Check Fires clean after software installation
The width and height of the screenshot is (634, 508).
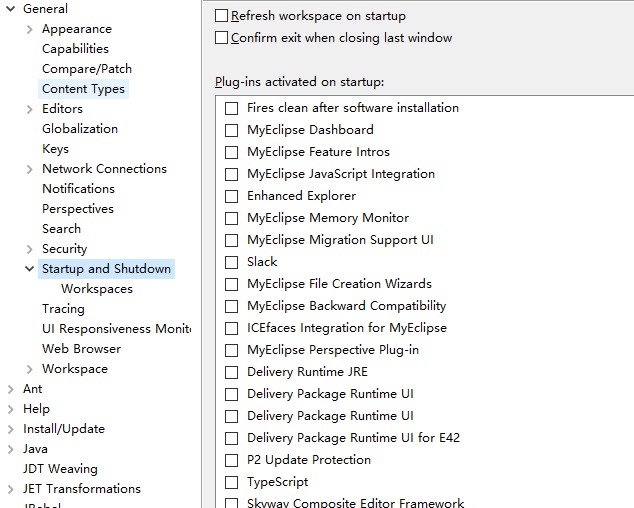tap(231, 108)
